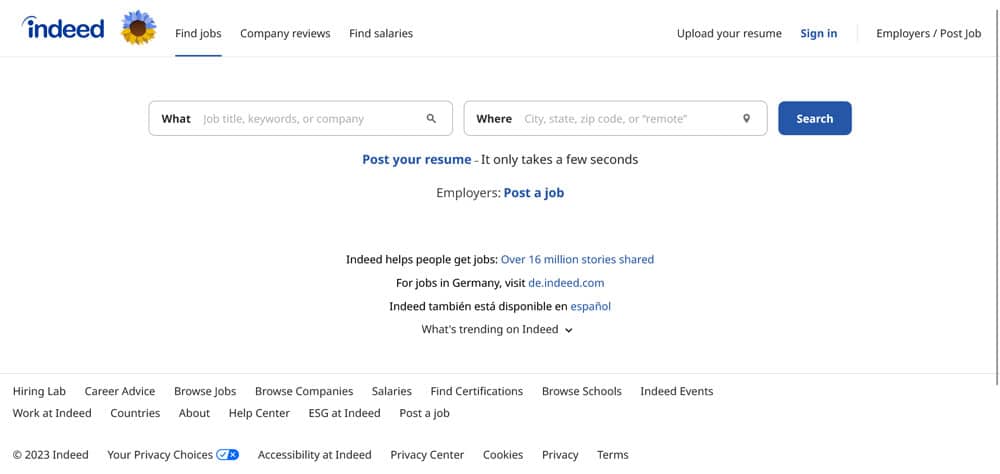Click the sunflower icon beside the logo

pos(138,29)
